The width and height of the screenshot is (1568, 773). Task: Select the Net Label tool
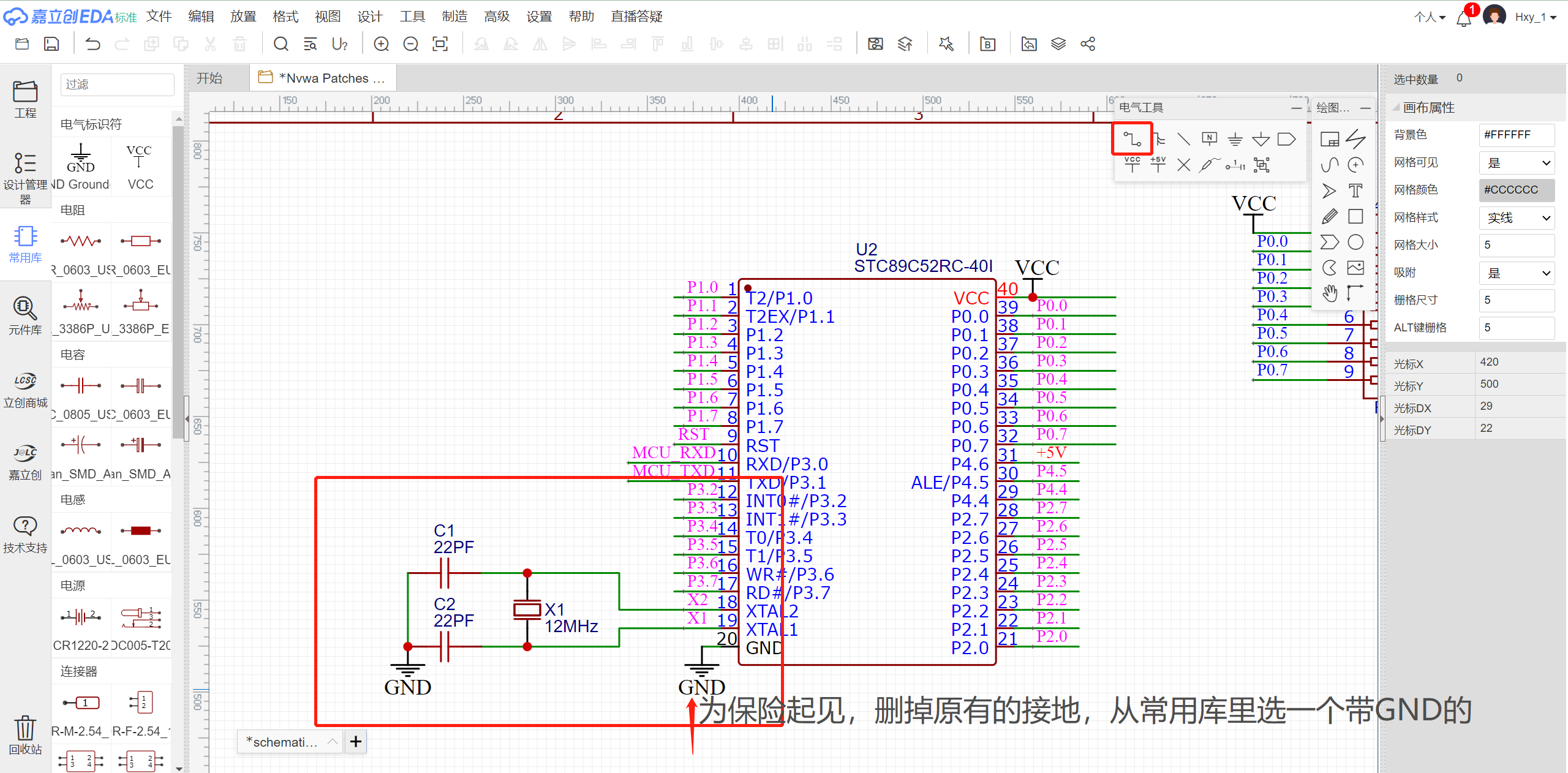pos(1209,139)
